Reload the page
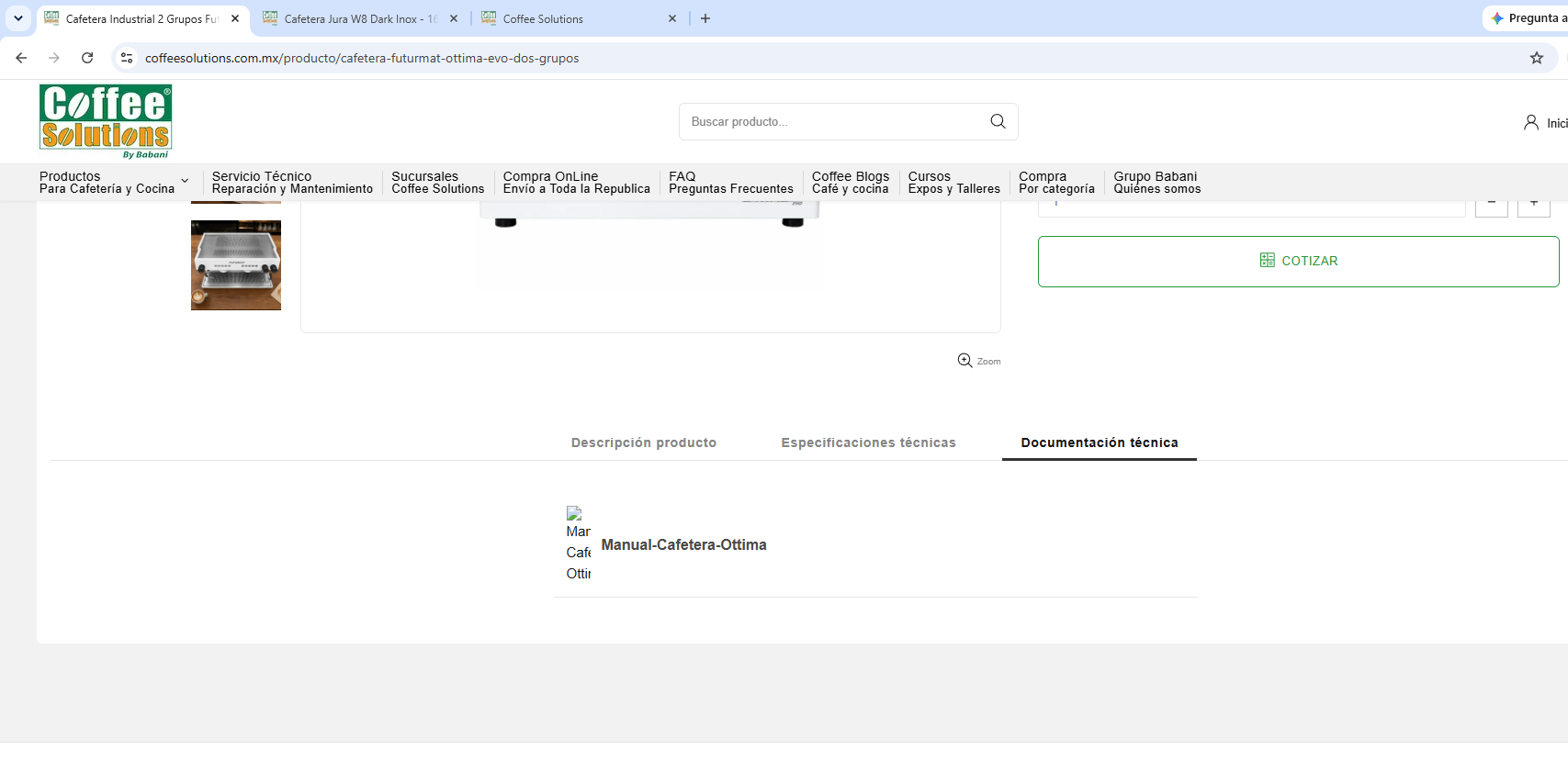Image resolution: width=1568 pixels, height=784 pixels. [x=87, y=58]
